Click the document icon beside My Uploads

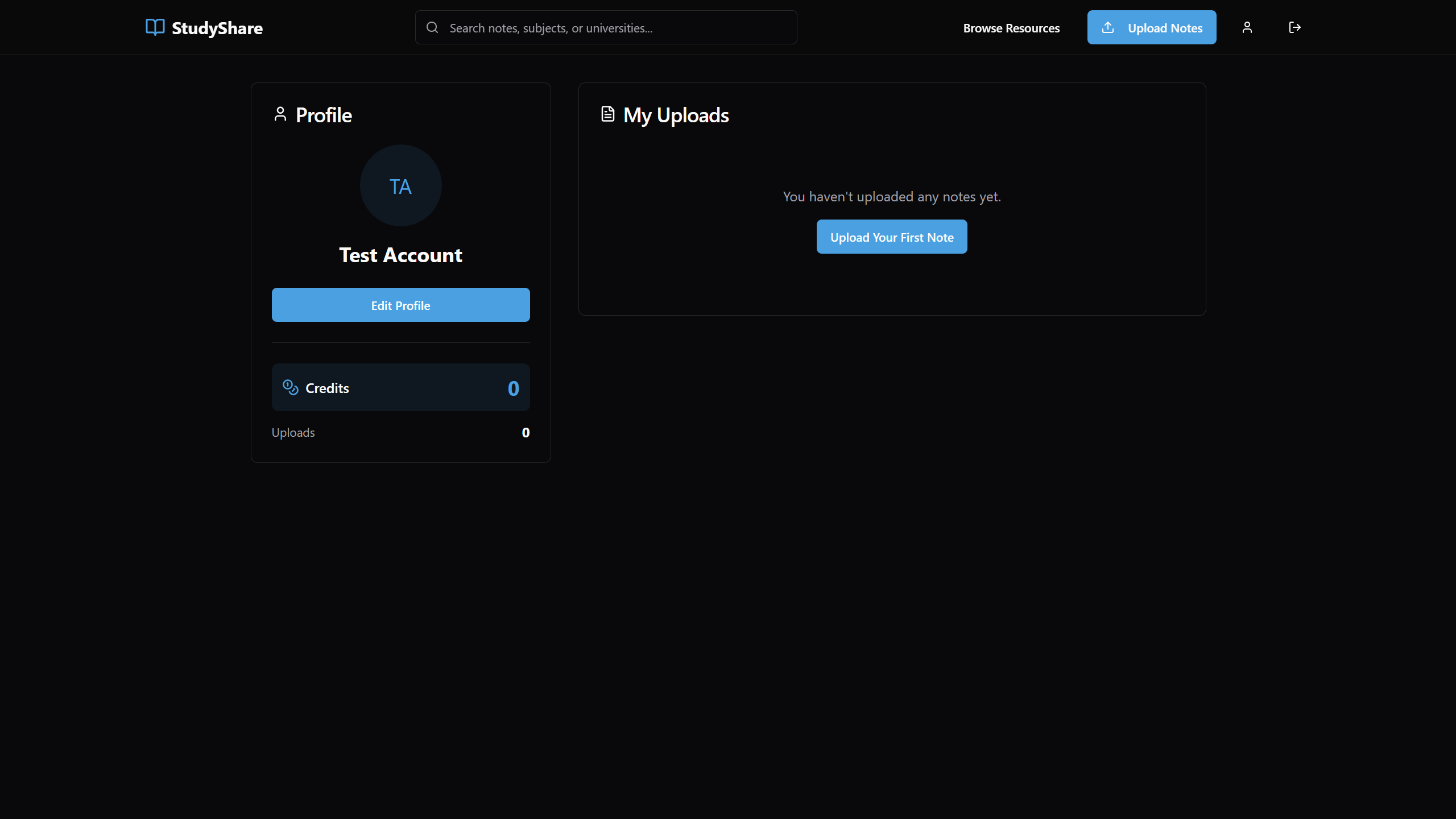607,114
